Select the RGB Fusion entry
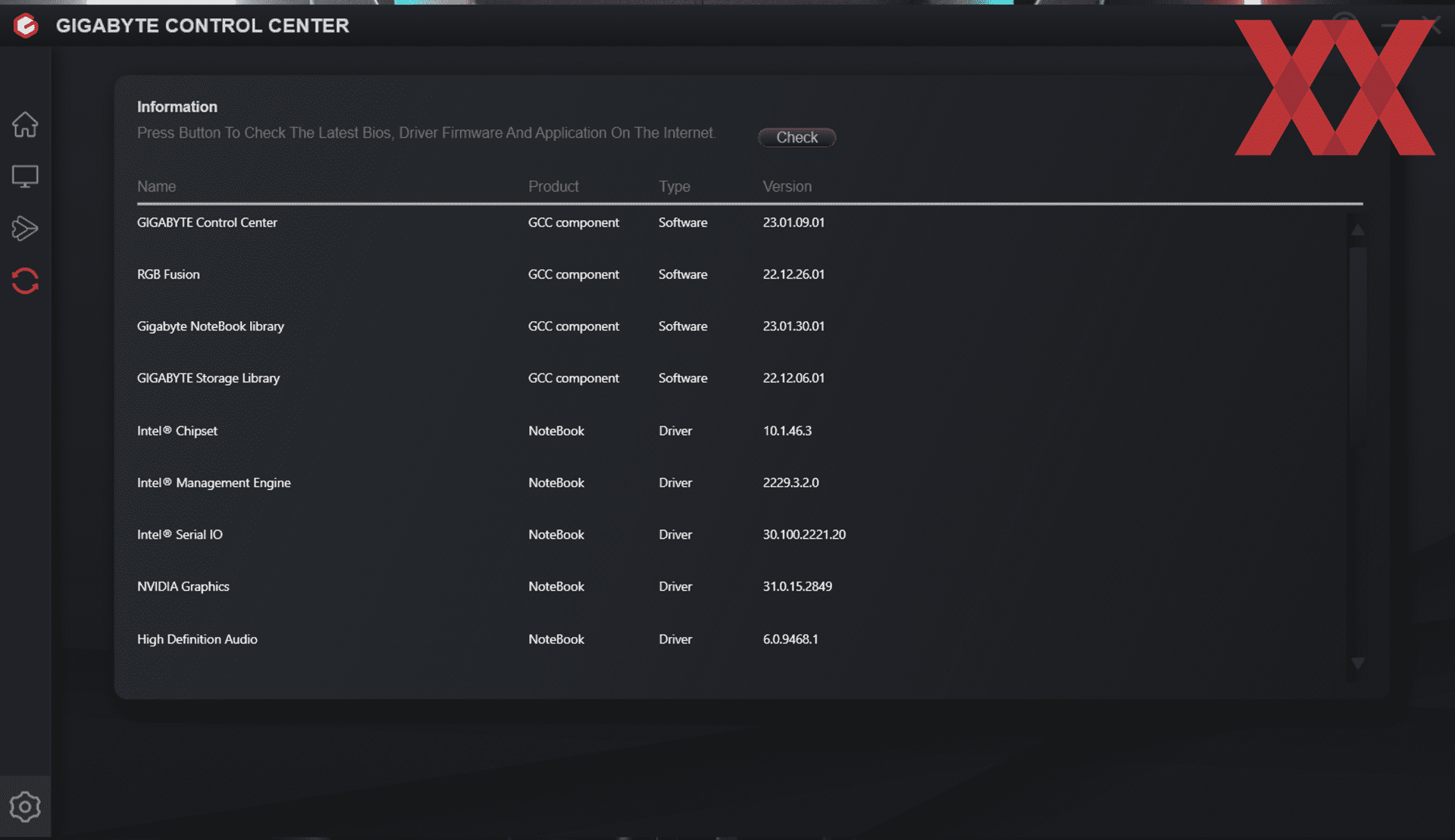 pyautogui.click(x=743, y=274)
